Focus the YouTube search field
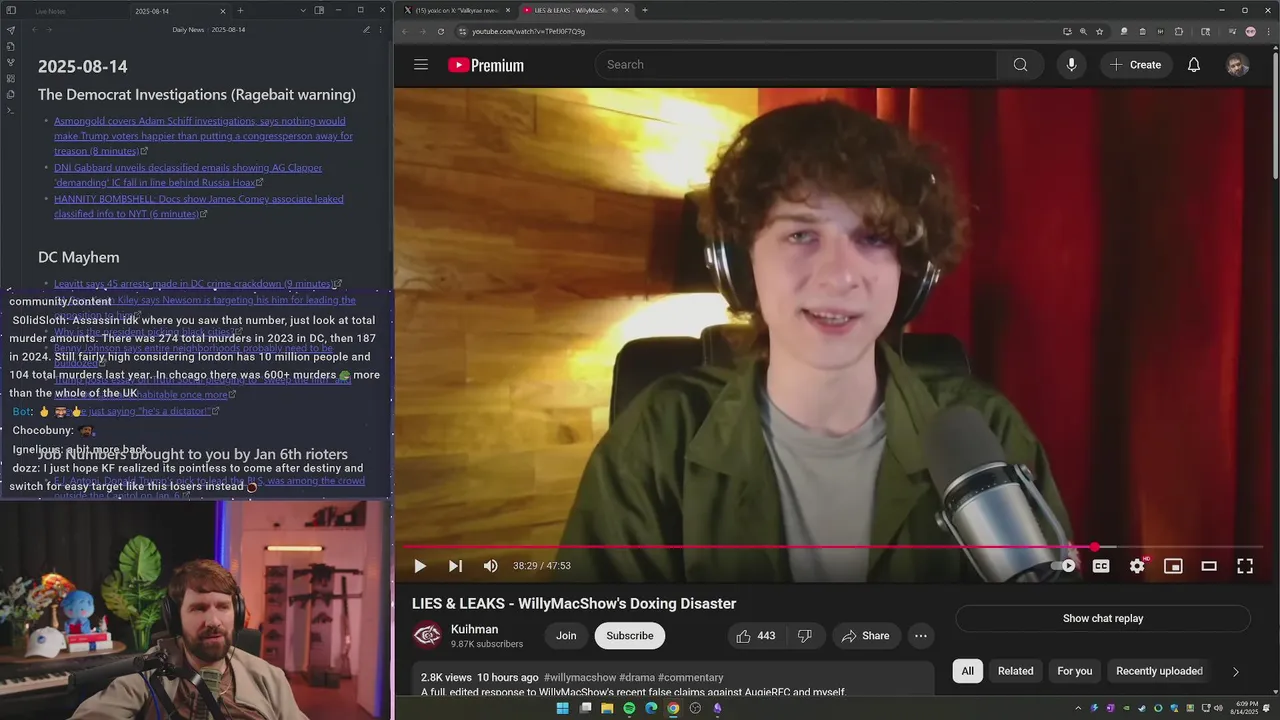The height and width of the screenshot is (720, 1280). (796, 65)
